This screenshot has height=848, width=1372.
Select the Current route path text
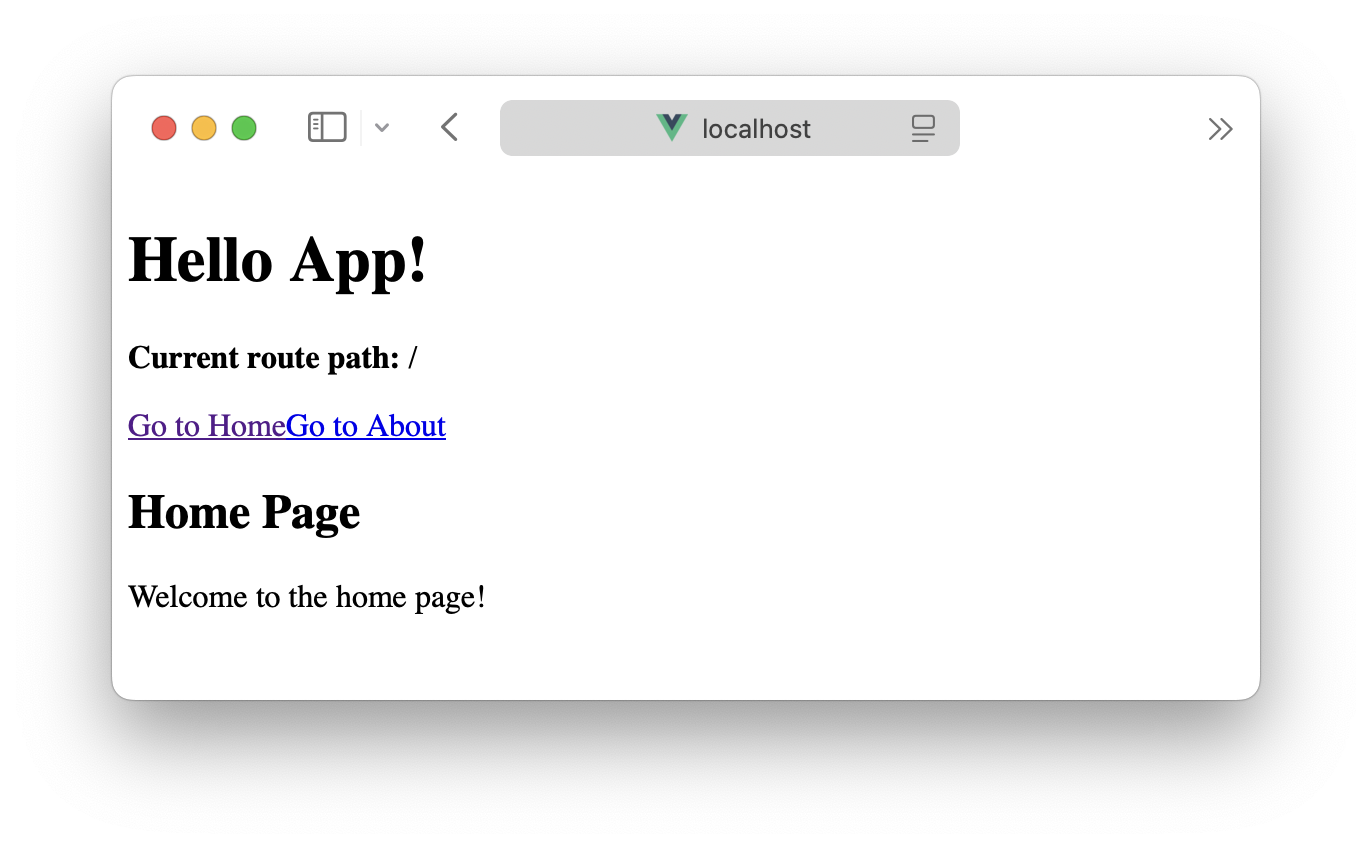point(263,358)
